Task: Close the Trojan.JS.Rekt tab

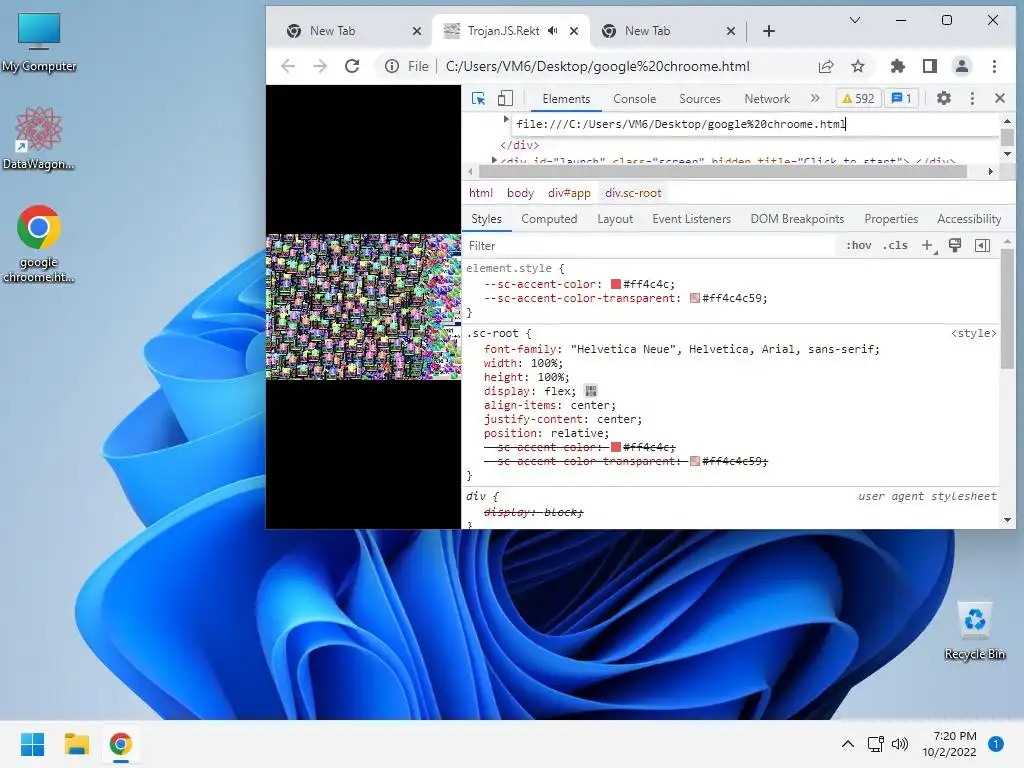Action: click(x=573, y=31)
